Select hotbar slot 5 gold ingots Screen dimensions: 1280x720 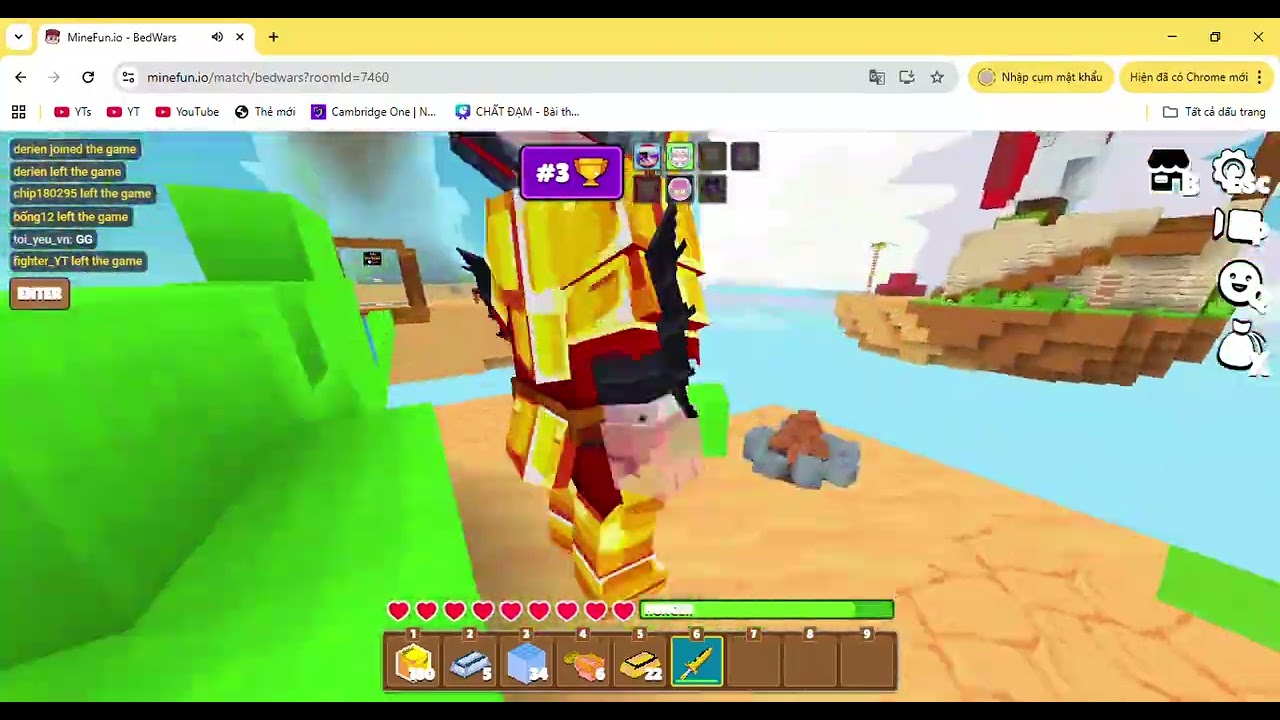(x=640, y=661)
